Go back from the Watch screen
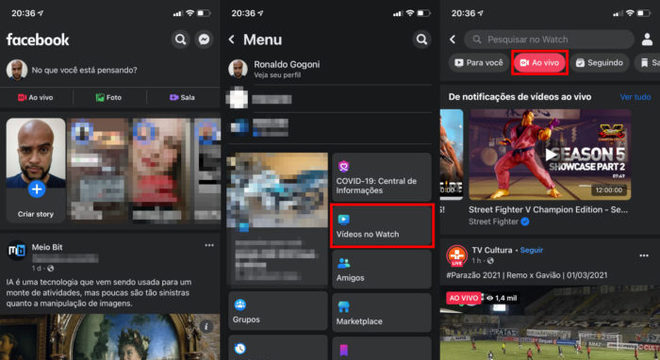660x360 pixels. pos(452,40)
